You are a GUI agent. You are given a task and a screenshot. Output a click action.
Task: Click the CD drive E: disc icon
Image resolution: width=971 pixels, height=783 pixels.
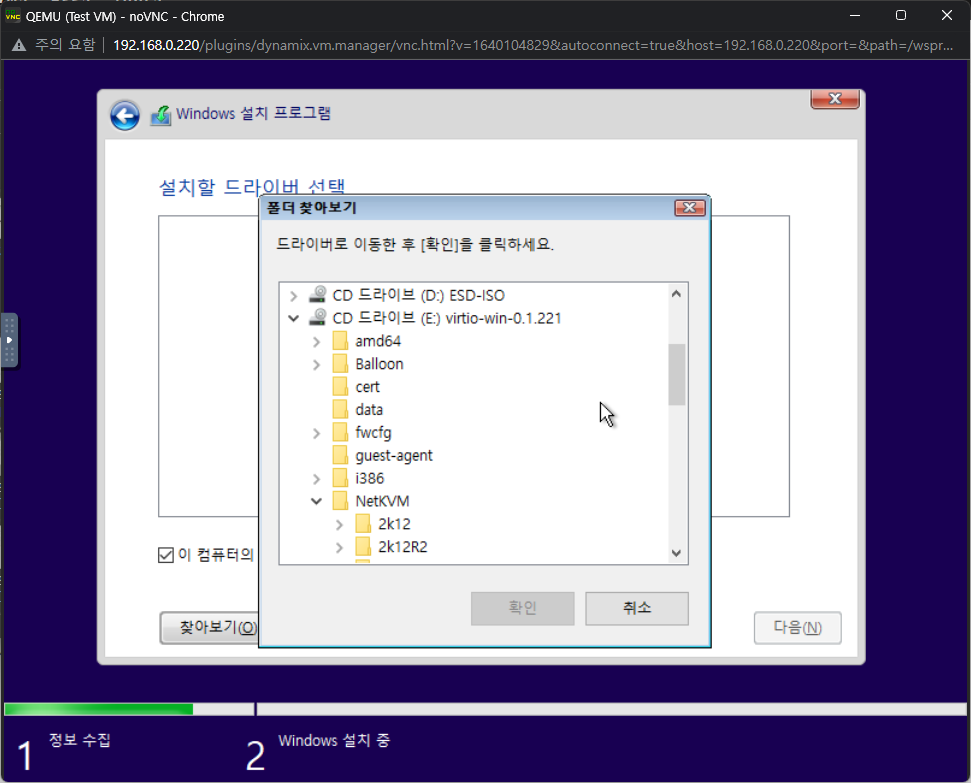[x=318, y=318]
